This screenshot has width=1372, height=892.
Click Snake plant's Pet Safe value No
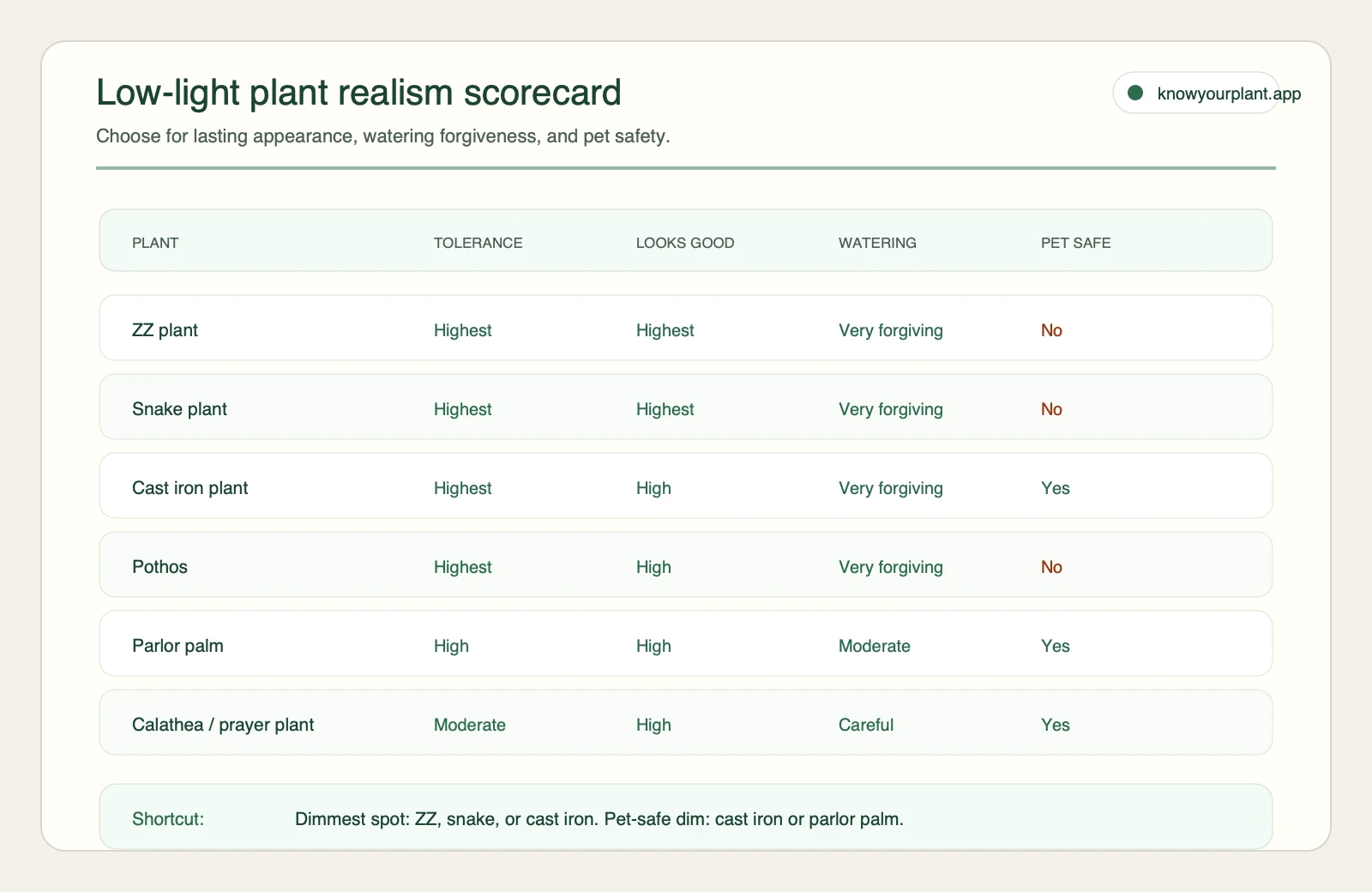click(x=1051, y=409)
